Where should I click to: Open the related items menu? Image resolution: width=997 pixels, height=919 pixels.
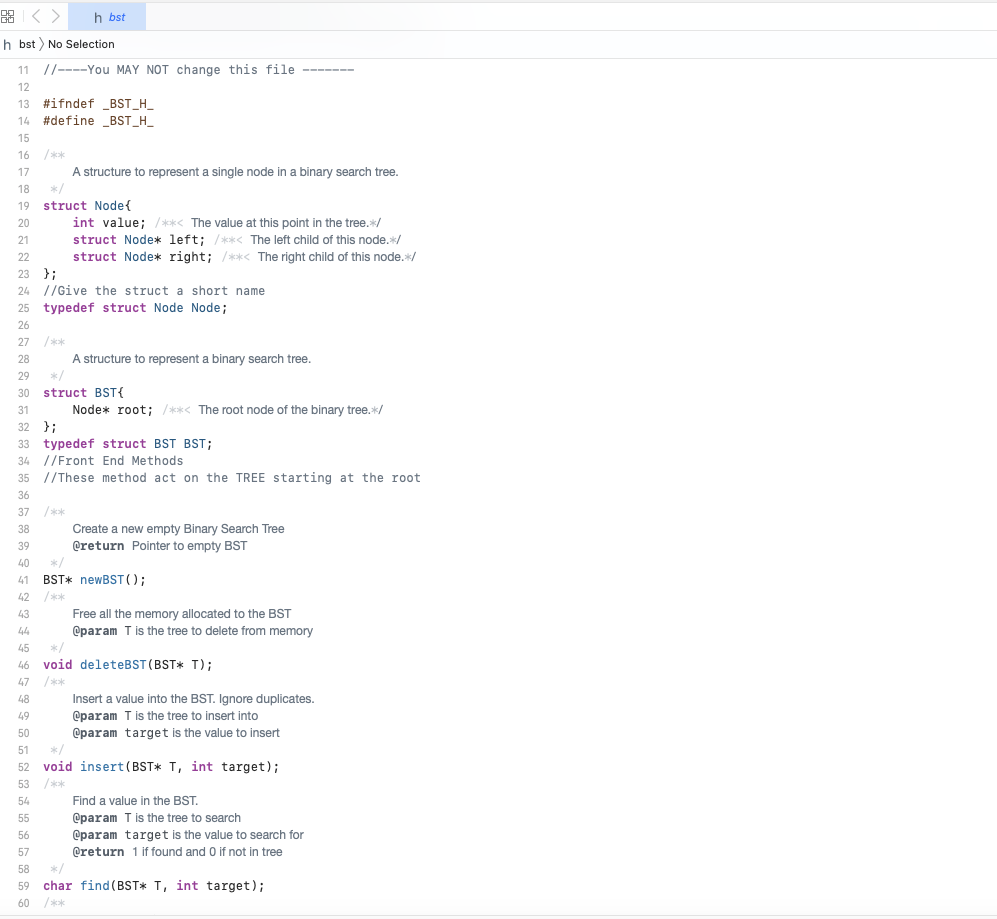(x=8, y=16)
